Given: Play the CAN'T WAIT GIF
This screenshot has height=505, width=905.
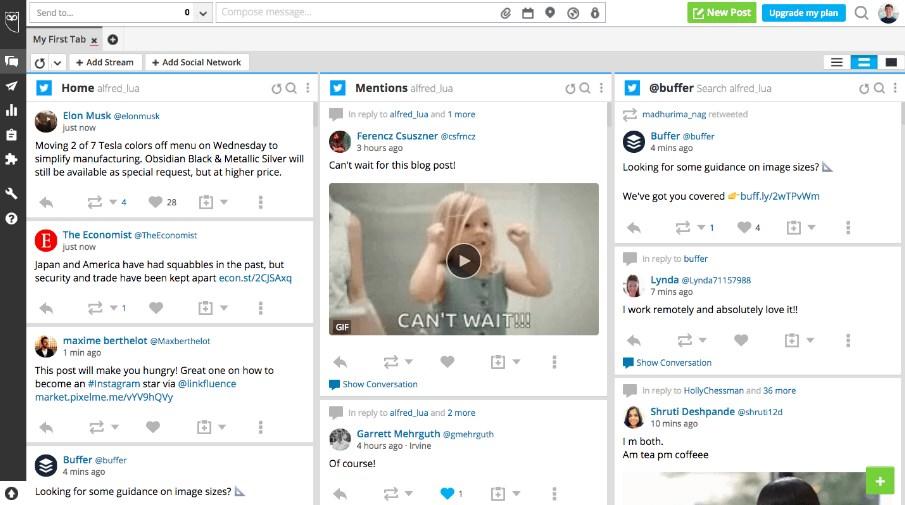Looking at the screenshot, I should 463,261.
